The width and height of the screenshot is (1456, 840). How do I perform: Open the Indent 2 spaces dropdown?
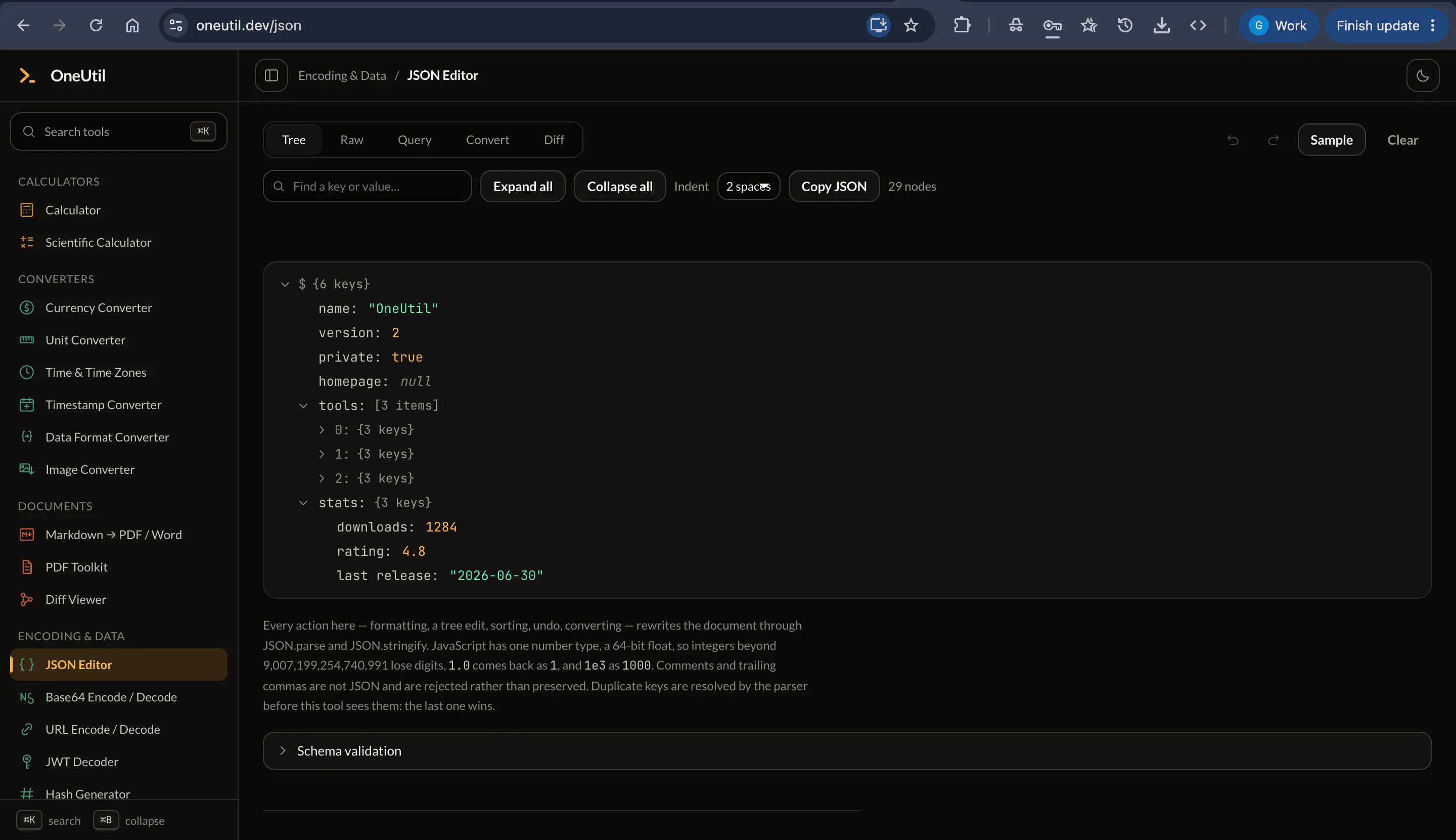pos(748,186)
